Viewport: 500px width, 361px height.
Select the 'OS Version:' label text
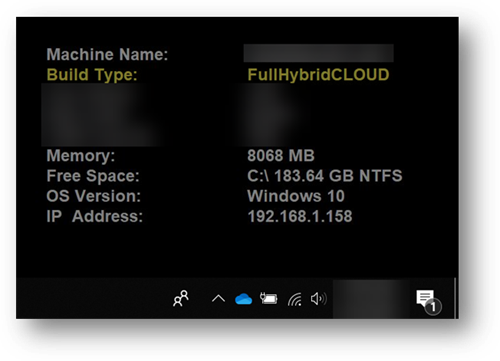pyautogui.click(x=94, y=196)
